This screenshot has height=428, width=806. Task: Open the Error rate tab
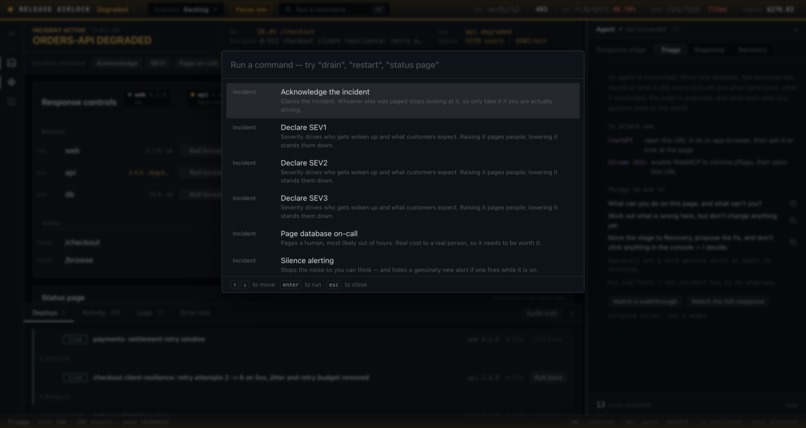point(195,312)
